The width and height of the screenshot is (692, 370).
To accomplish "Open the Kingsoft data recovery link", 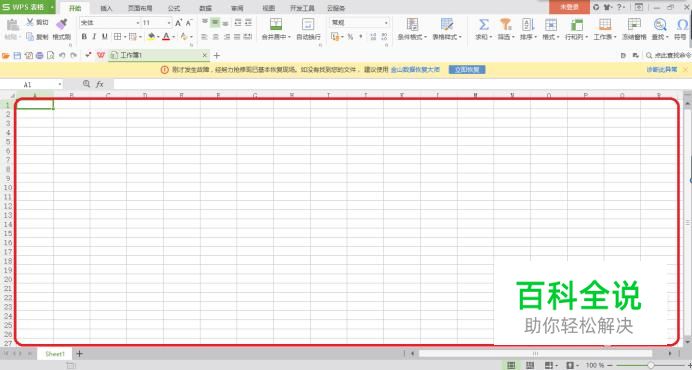I will click(x=415, y=70).
